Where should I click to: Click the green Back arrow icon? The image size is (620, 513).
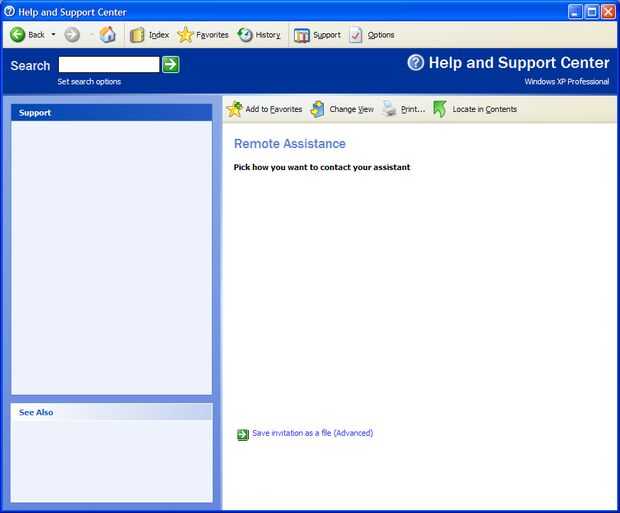(x=17, y=35)
